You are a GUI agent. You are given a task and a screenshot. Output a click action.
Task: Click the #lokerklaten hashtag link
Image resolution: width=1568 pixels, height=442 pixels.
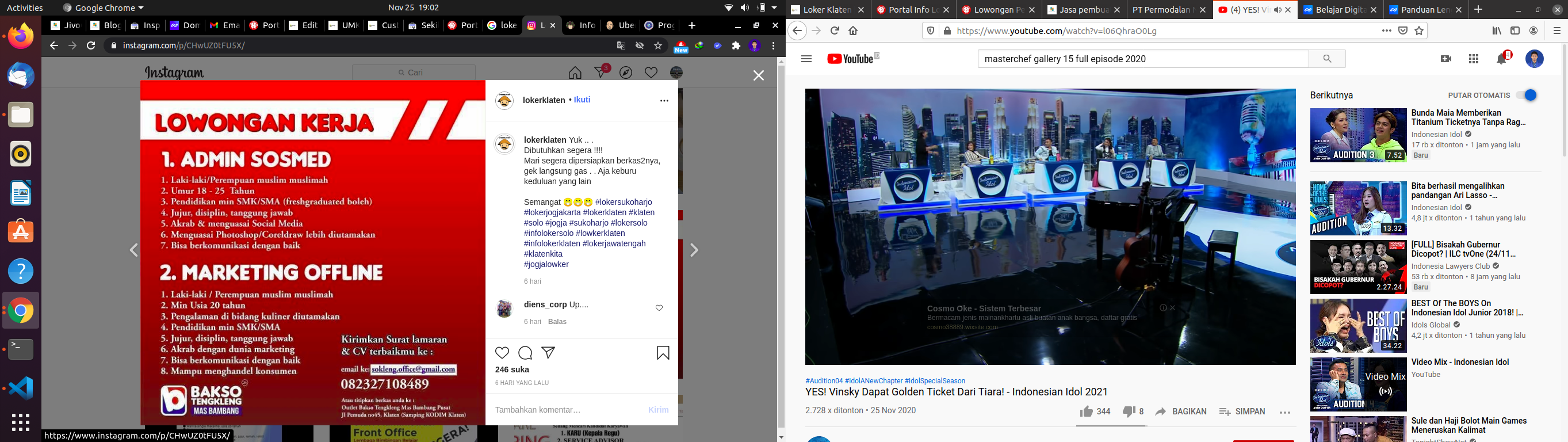click(605, 212)
